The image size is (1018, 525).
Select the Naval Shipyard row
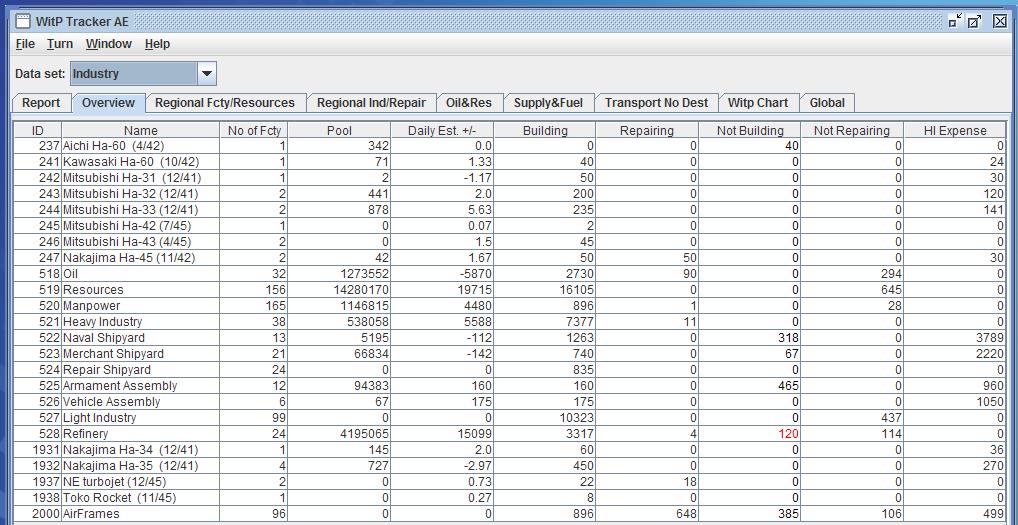pos(510,337)
